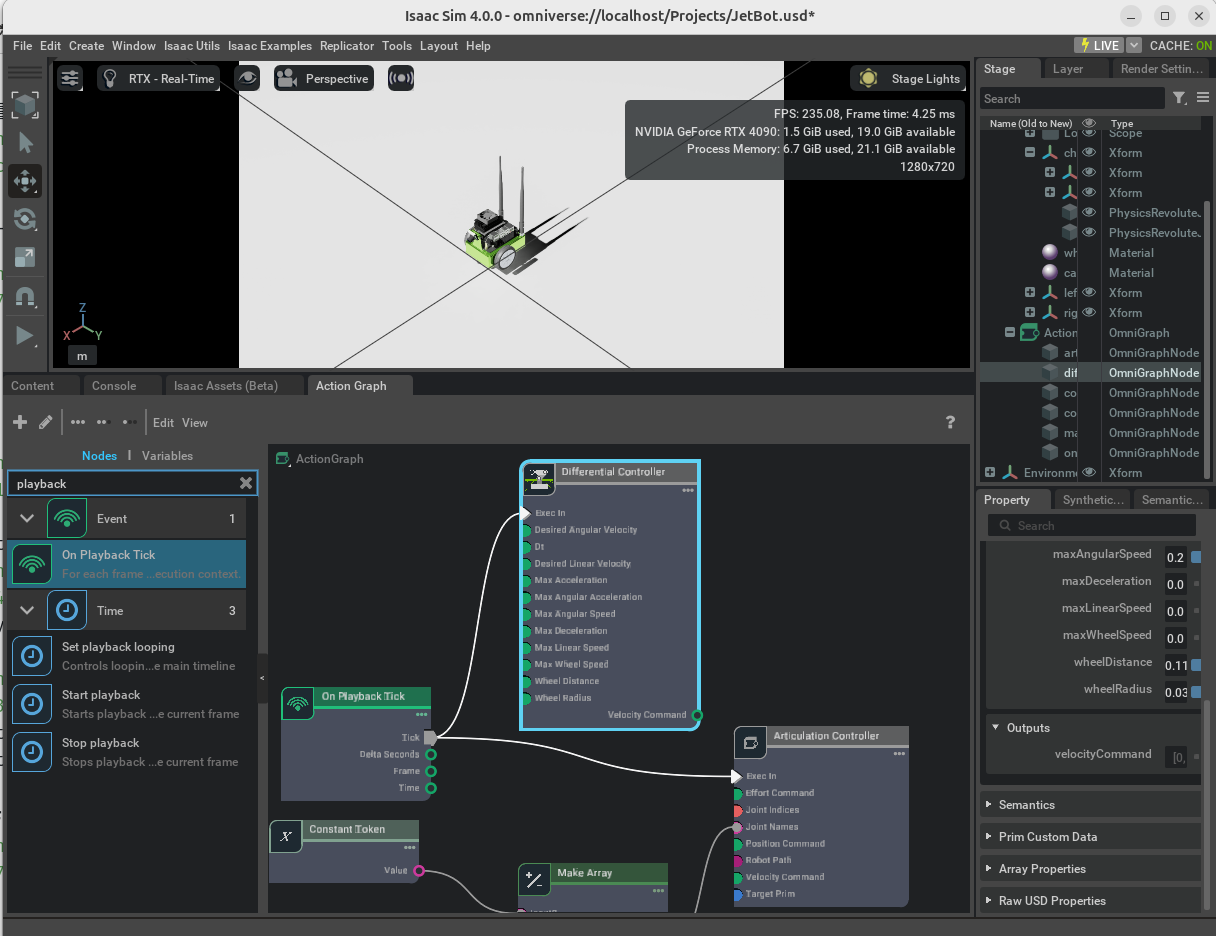Open Action Graph help question mark
This screenshot has height=936, width=1216.
[x=950, y=422]
